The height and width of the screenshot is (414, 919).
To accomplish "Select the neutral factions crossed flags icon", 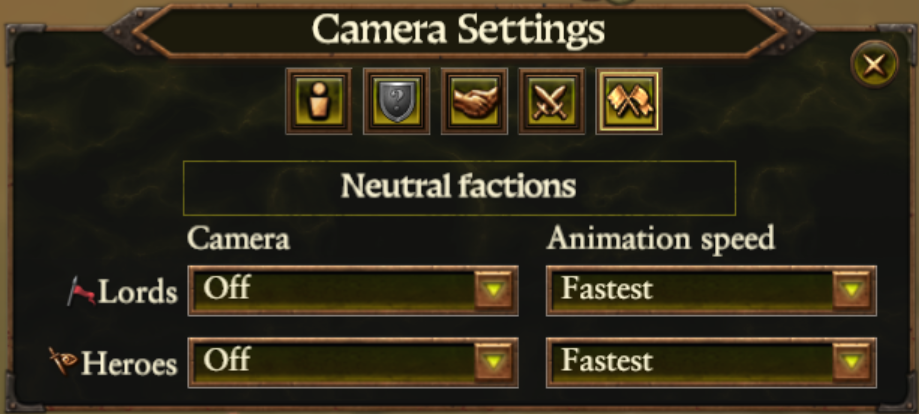I will 629,101.
